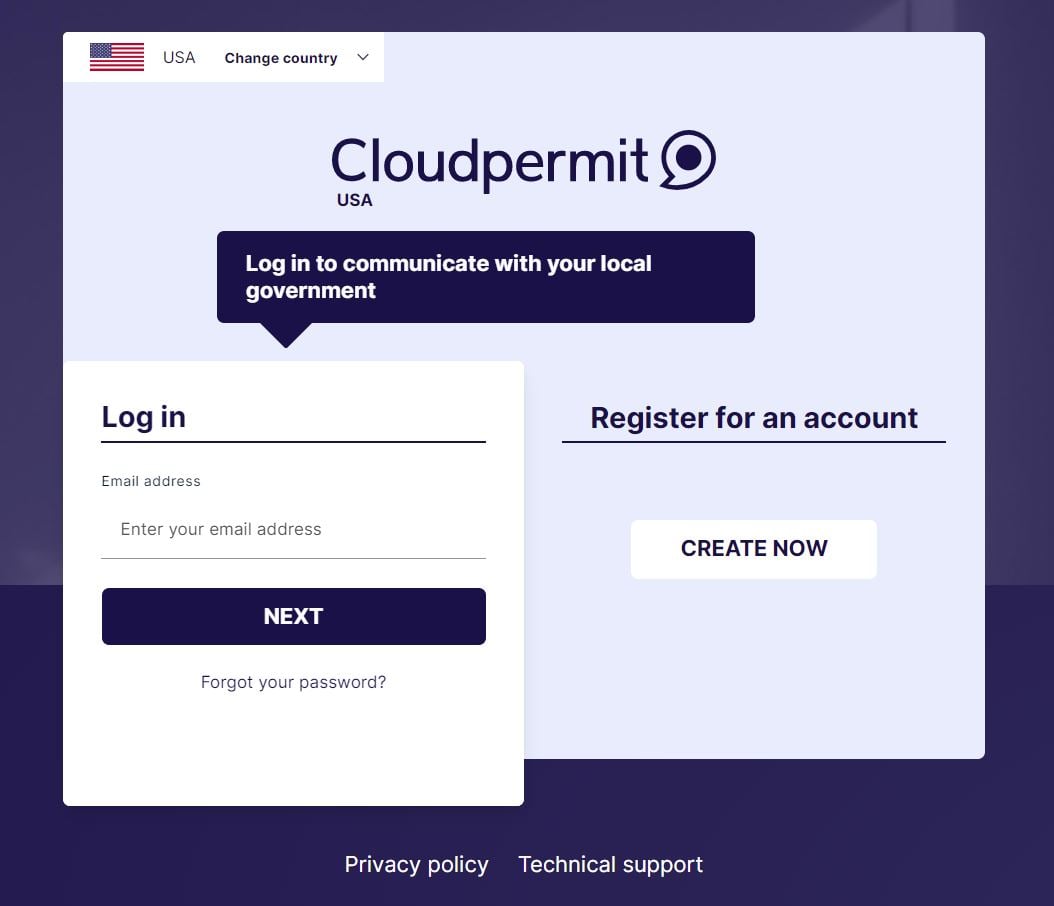Image resolution: width=1054 pixels, height=906 pixels.
Task: Select the Cloudpermit wordmark logo
Action: point(490,159)
